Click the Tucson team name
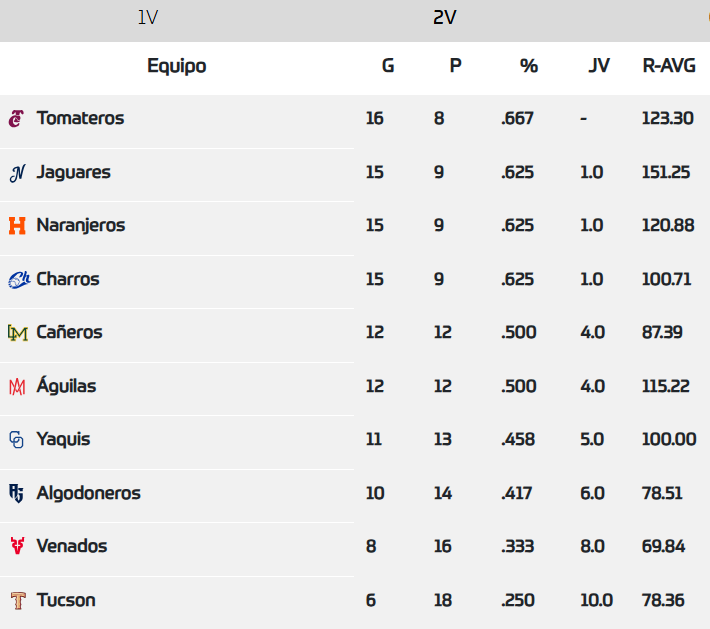Viewport: 710px width, 629px height. point(66,600)
